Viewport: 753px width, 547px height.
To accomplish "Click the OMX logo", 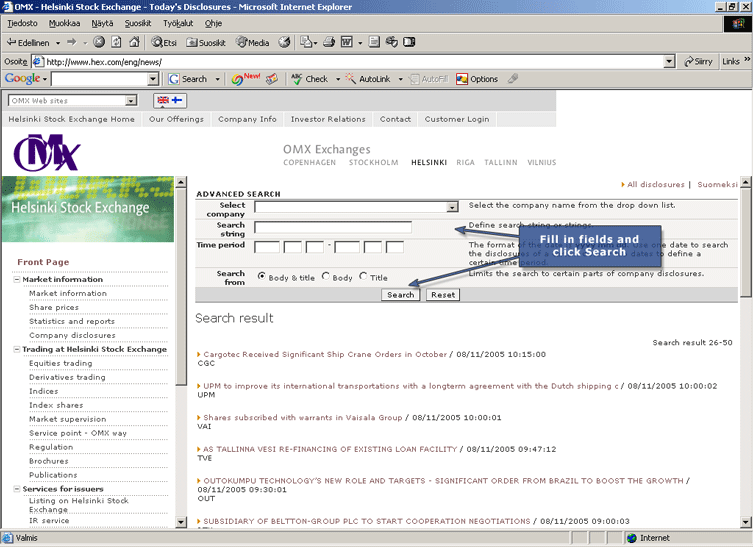I will tap(47, 153).
